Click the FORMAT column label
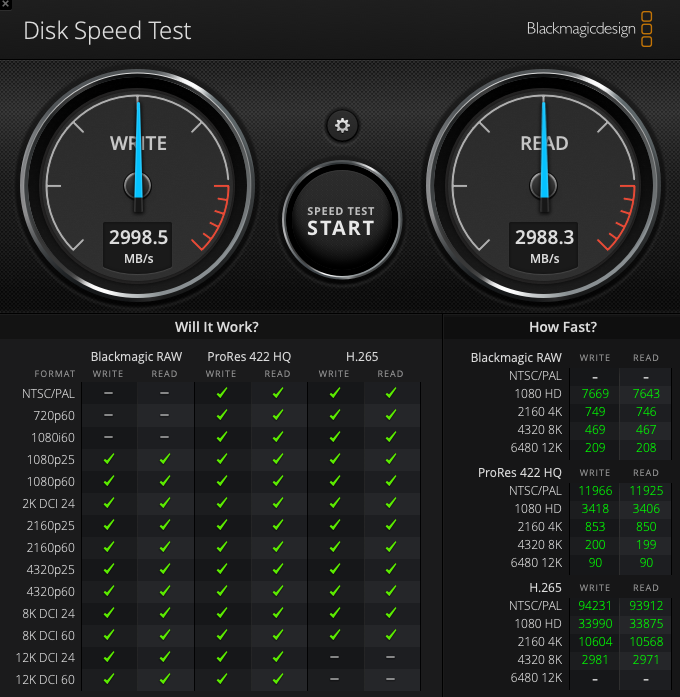The image size is (680, 697). (55, 374)
